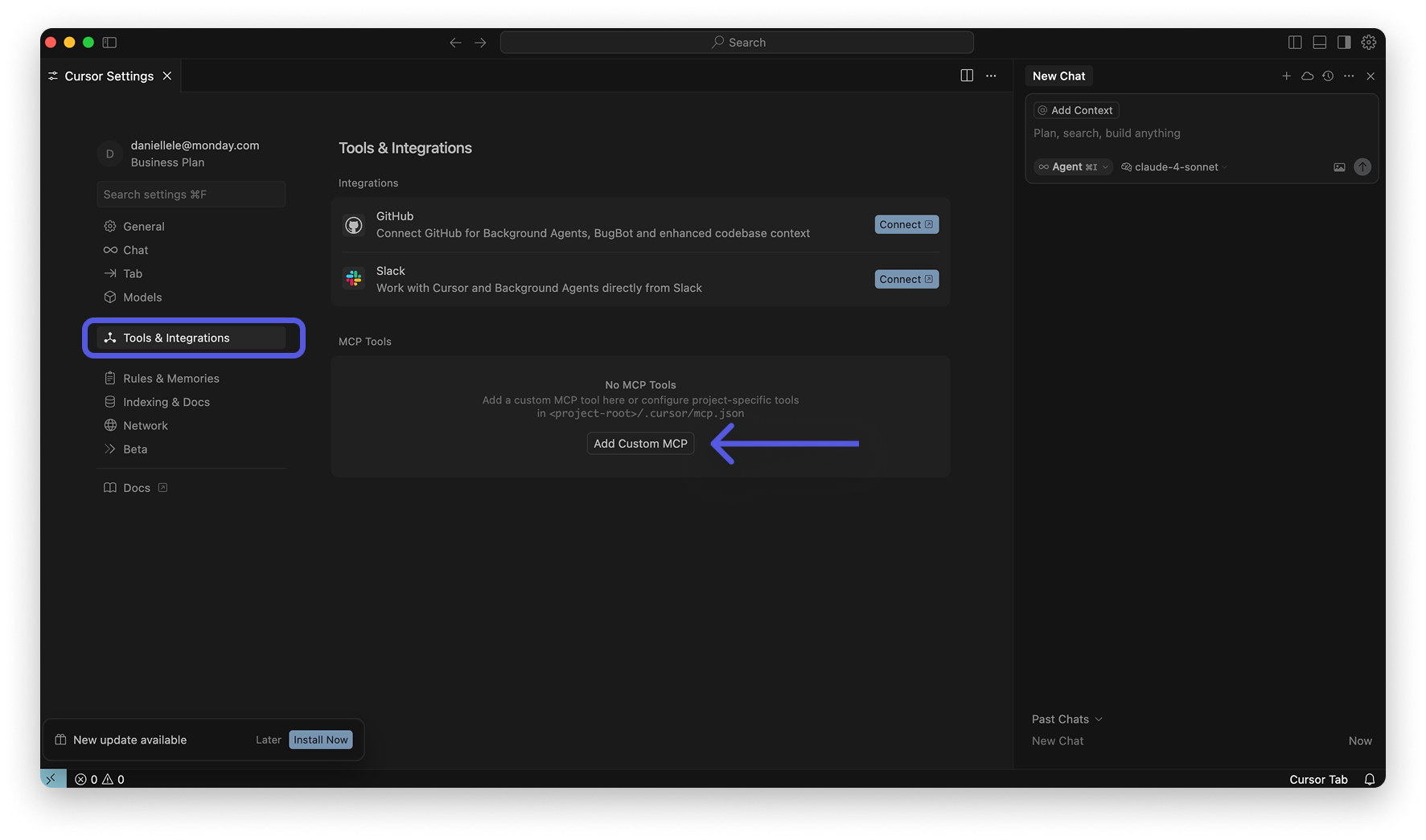Expand the Agent mode dropdown
The image size is (1426, 840).
tap(1073, 166)
